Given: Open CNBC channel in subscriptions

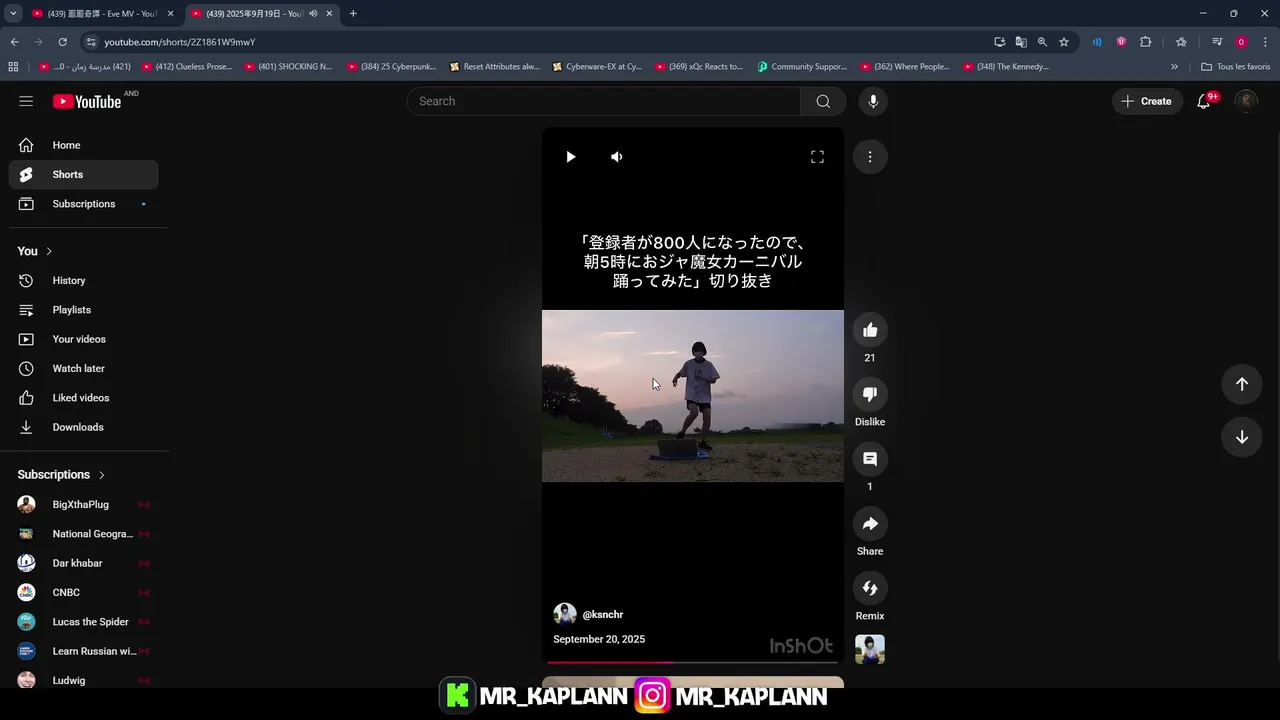Looking at the screenshot, I should [x=84, y=593].
